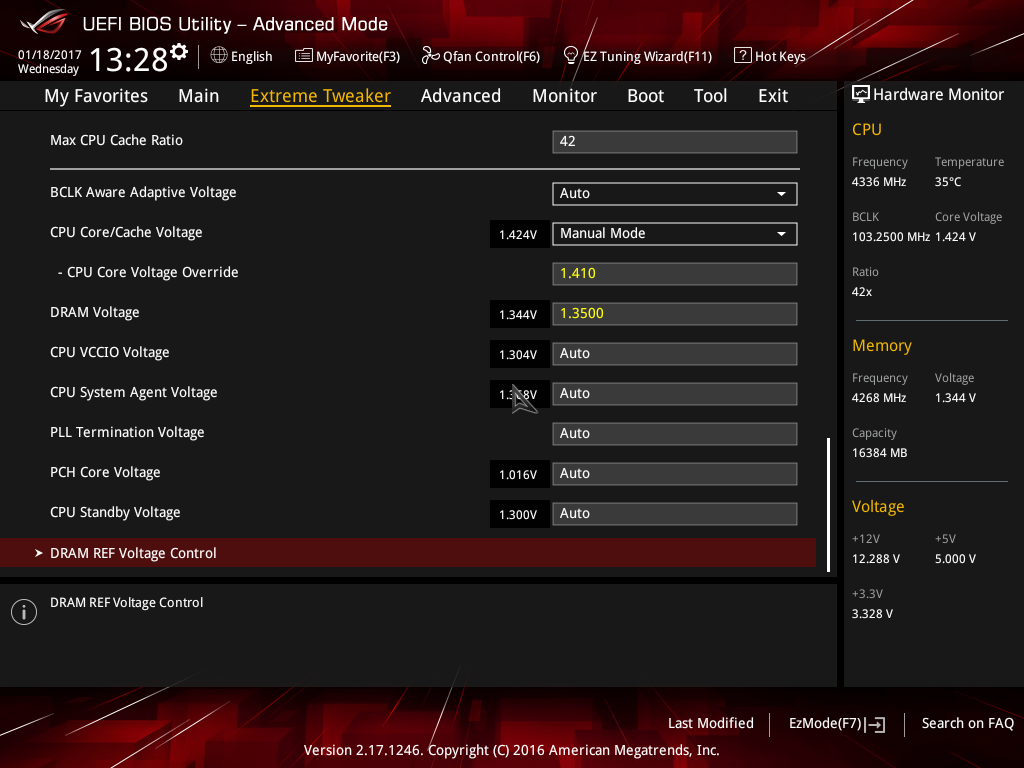Select the CPU System Agent Voltage label
This screenshot has height=768, width=1024.
pos(134,392)
